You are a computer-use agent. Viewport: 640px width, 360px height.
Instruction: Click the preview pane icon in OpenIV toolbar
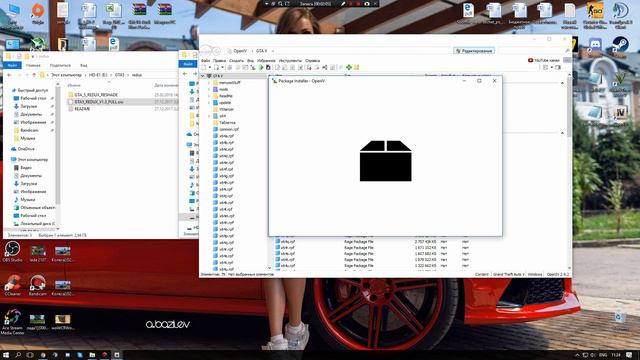[x=558, y=67]
